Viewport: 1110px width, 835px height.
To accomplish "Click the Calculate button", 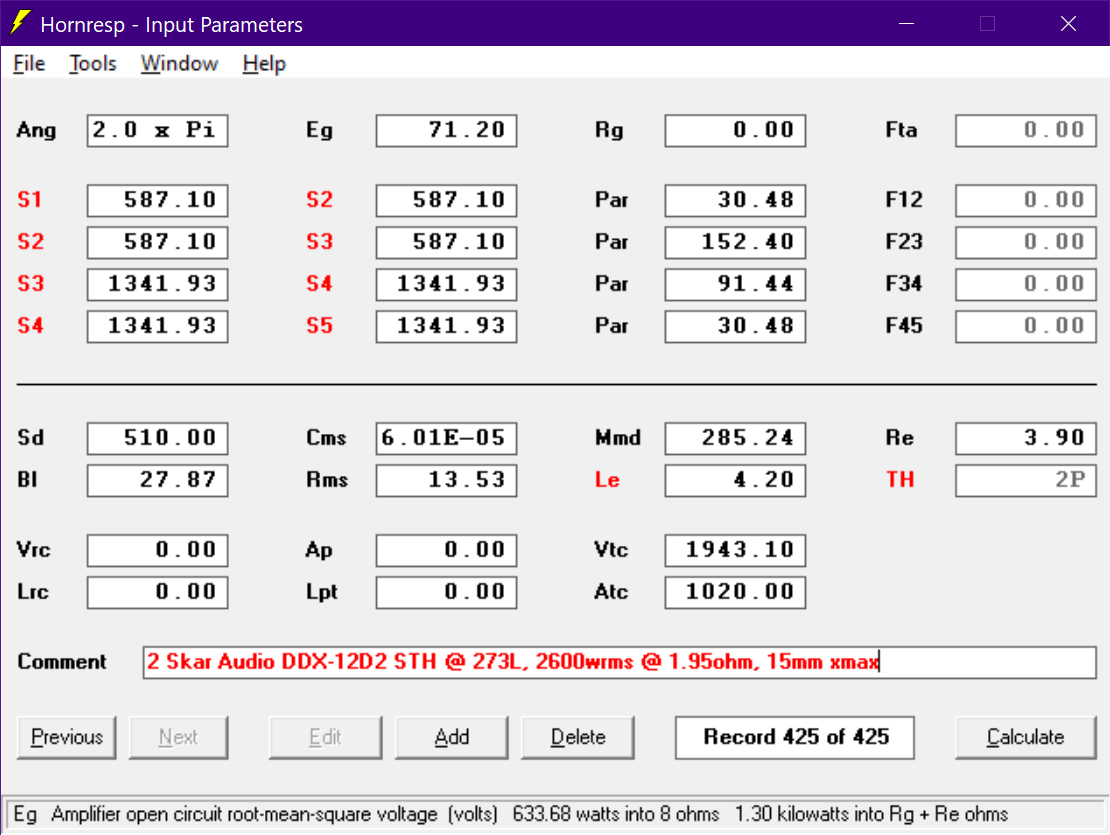I will (x=1025, y=737).
